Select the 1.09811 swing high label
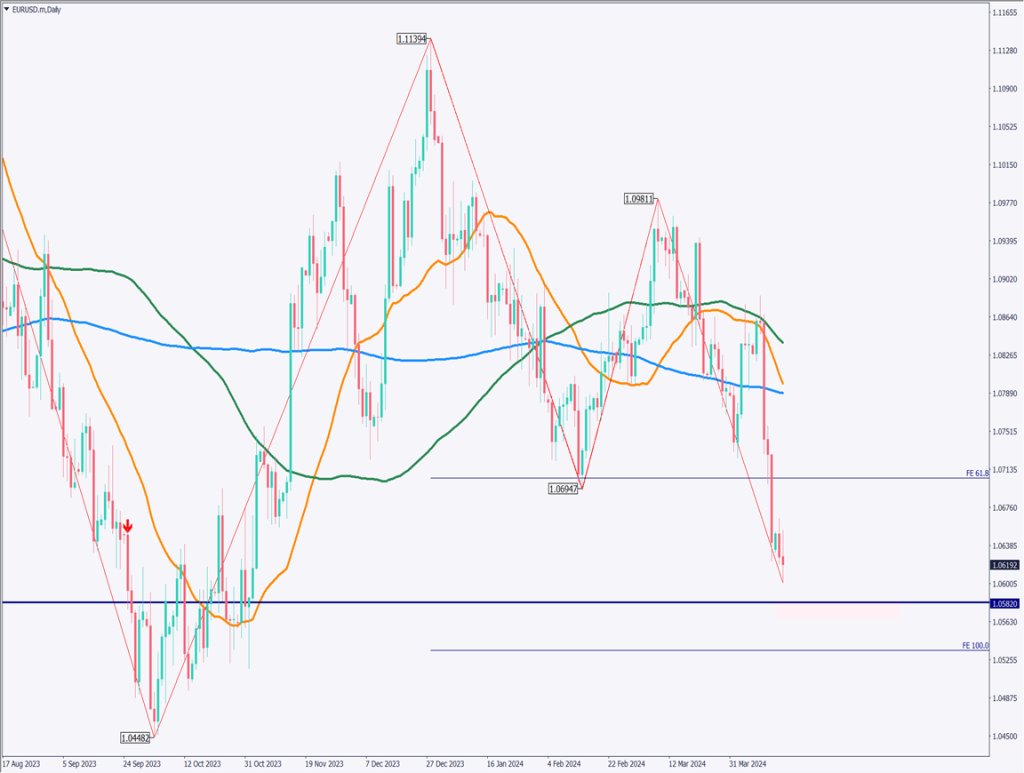Image resolution: width=1024 pixels, height=773 pixels. [639, 199]
